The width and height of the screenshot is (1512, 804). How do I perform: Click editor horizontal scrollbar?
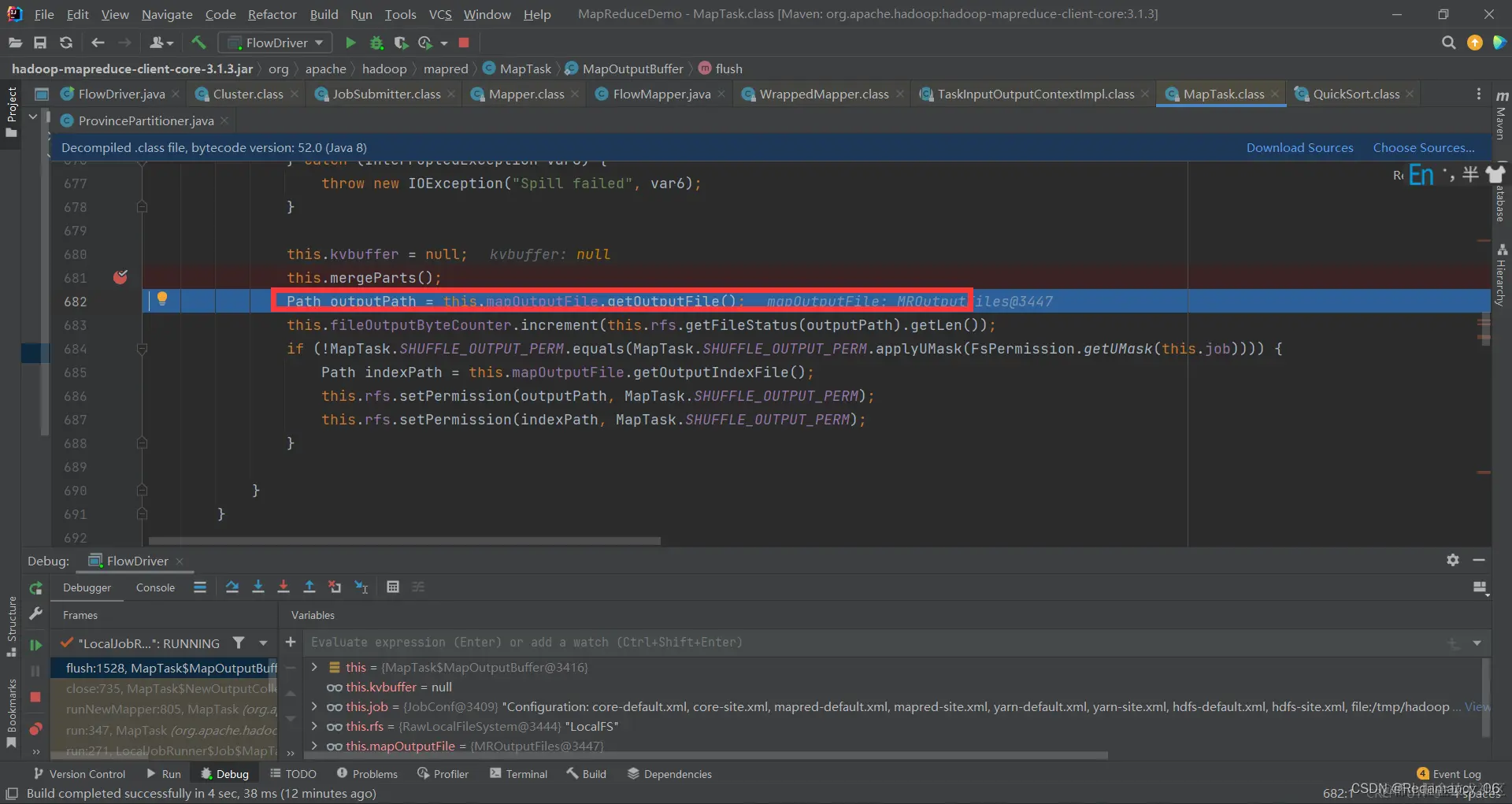404,541
